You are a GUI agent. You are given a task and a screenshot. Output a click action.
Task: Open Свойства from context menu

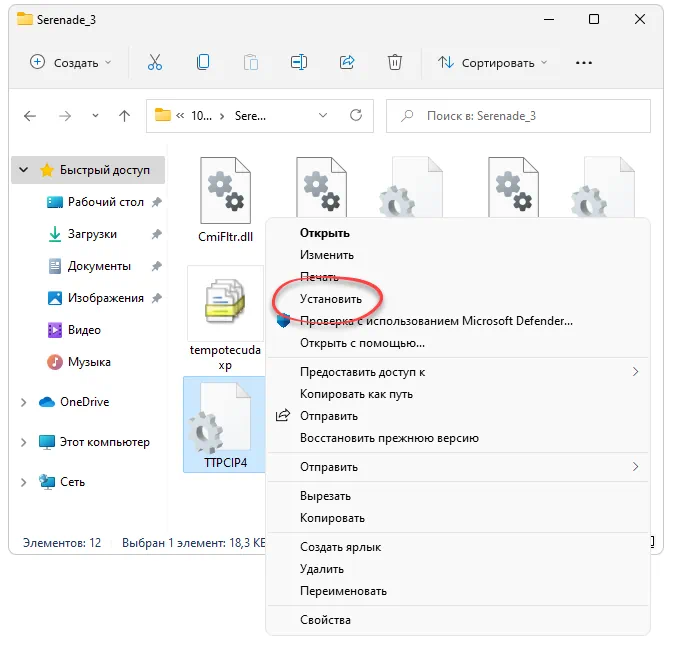(458, 620)
